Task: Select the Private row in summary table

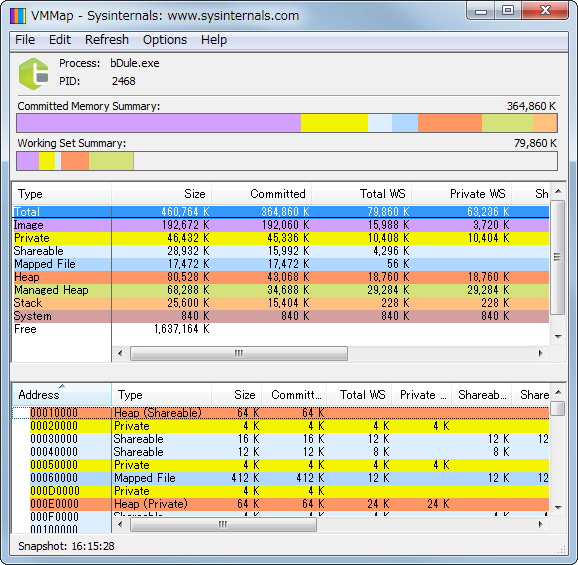Action: click(281, 238)
